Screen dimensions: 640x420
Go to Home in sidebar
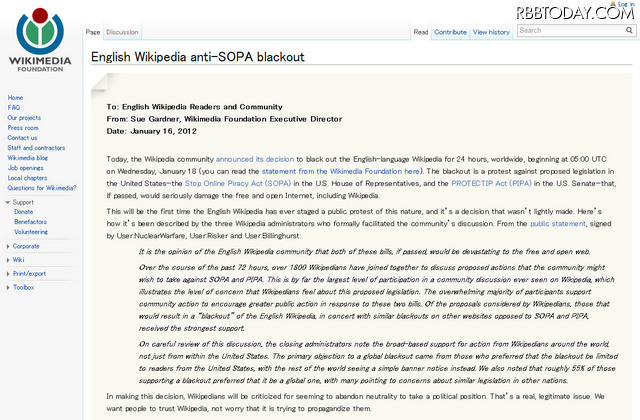coord(15,98)
